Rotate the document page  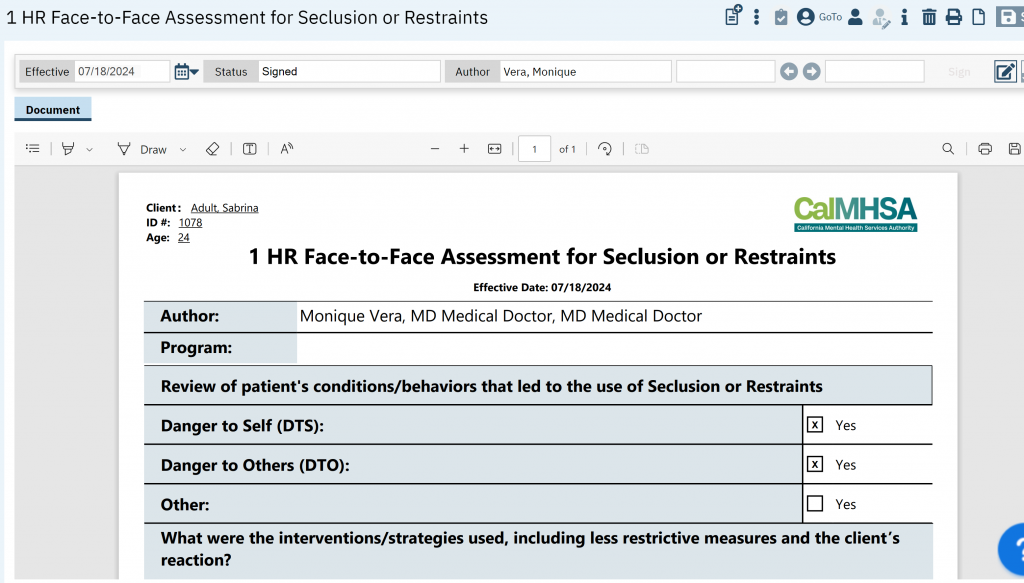tap(604, 148)
